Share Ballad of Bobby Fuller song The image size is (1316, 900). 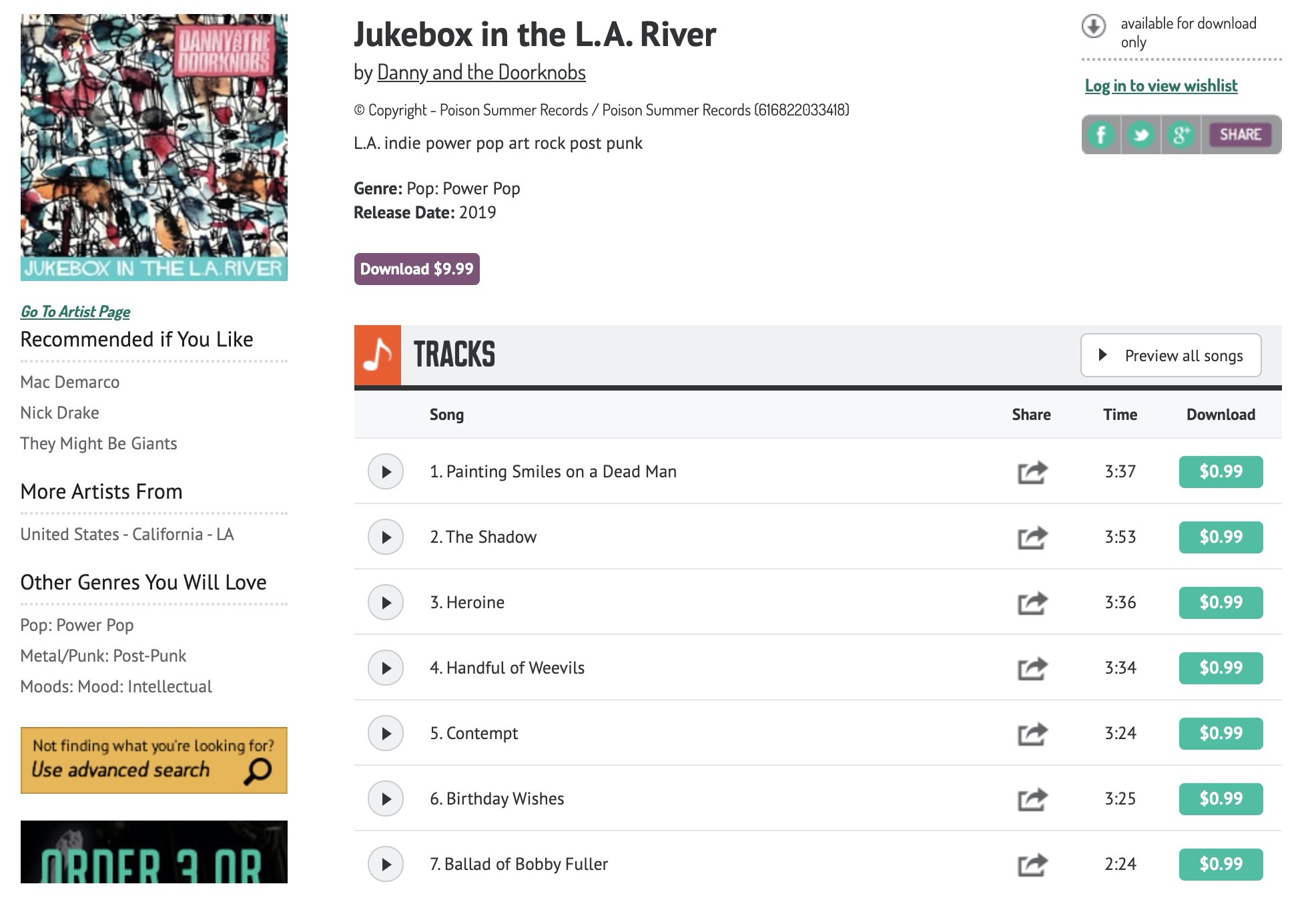point(1032,865)
